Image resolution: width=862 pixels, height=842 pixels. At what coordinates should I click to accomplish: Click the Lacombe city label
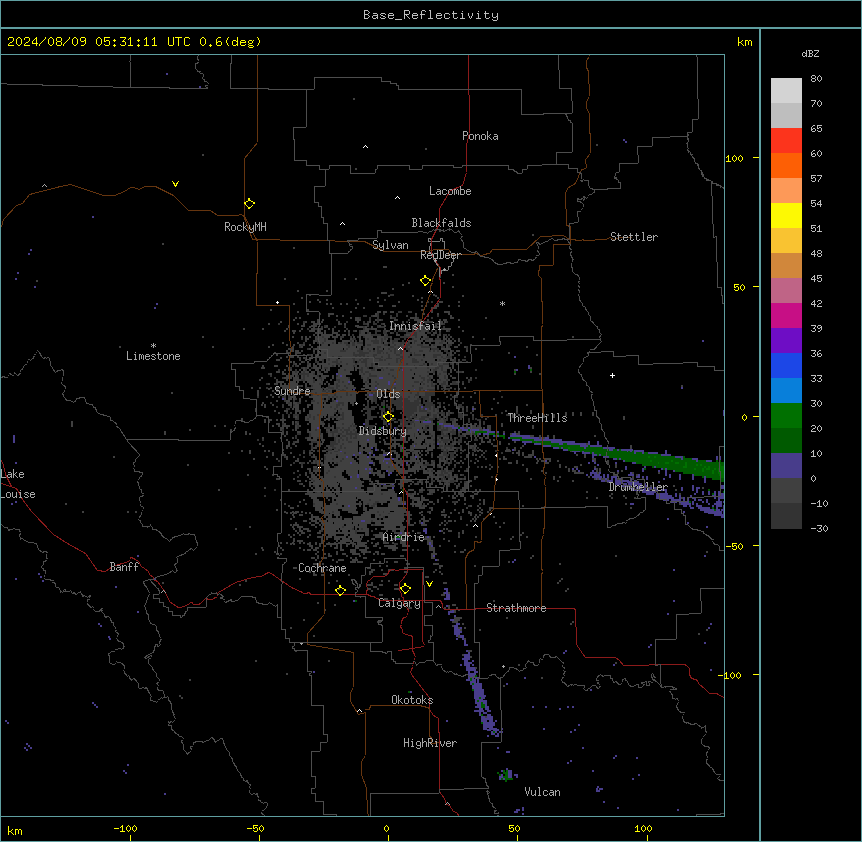coord(450,191)
